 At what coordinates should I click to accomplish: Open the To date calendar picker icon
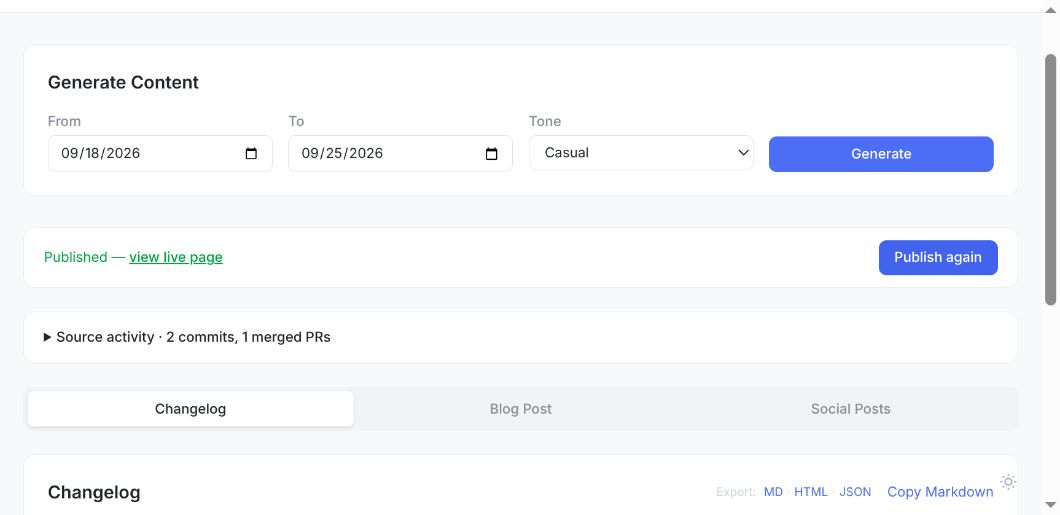coord(491,153)
